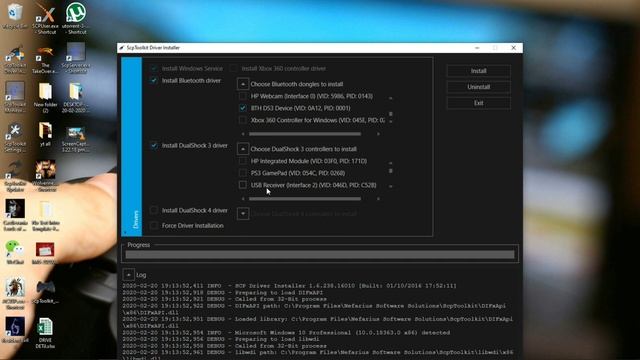Open the ScpToolkit Updater desktop icon
This screenshot has width=640, height=360.
pos(15,176)
